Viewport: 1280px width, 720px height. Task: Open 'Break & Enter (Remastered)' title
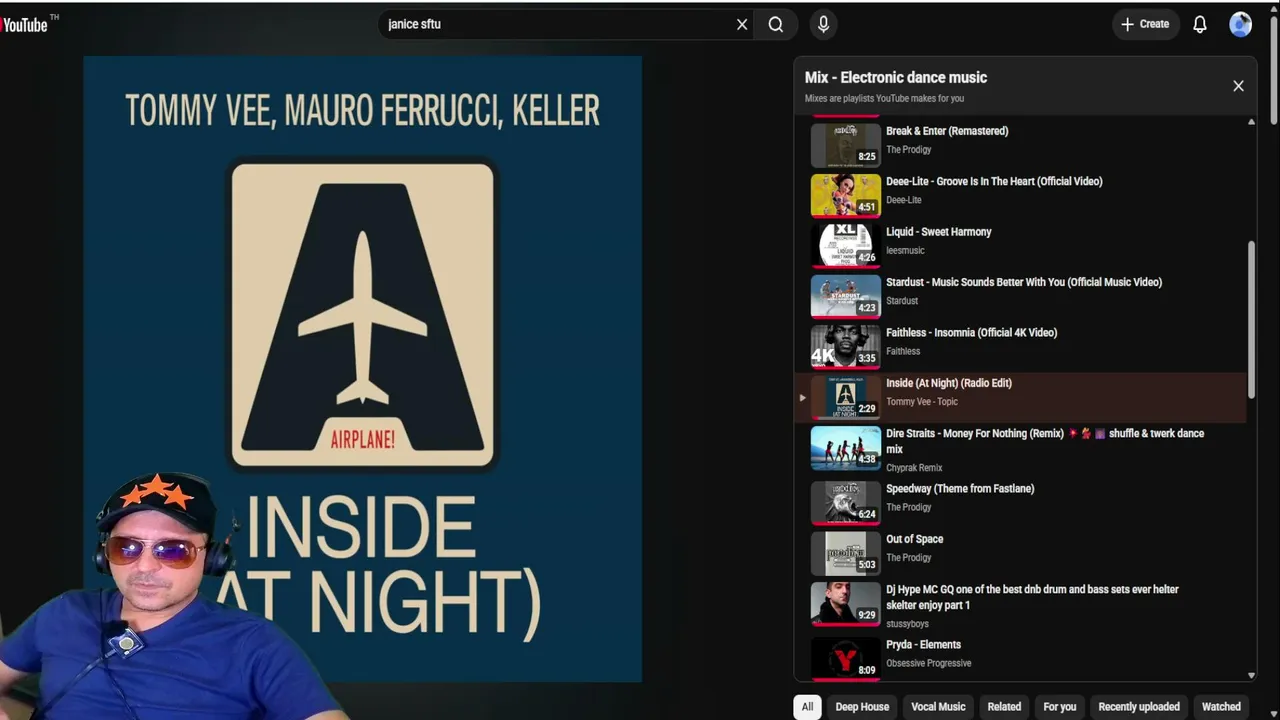947,131
